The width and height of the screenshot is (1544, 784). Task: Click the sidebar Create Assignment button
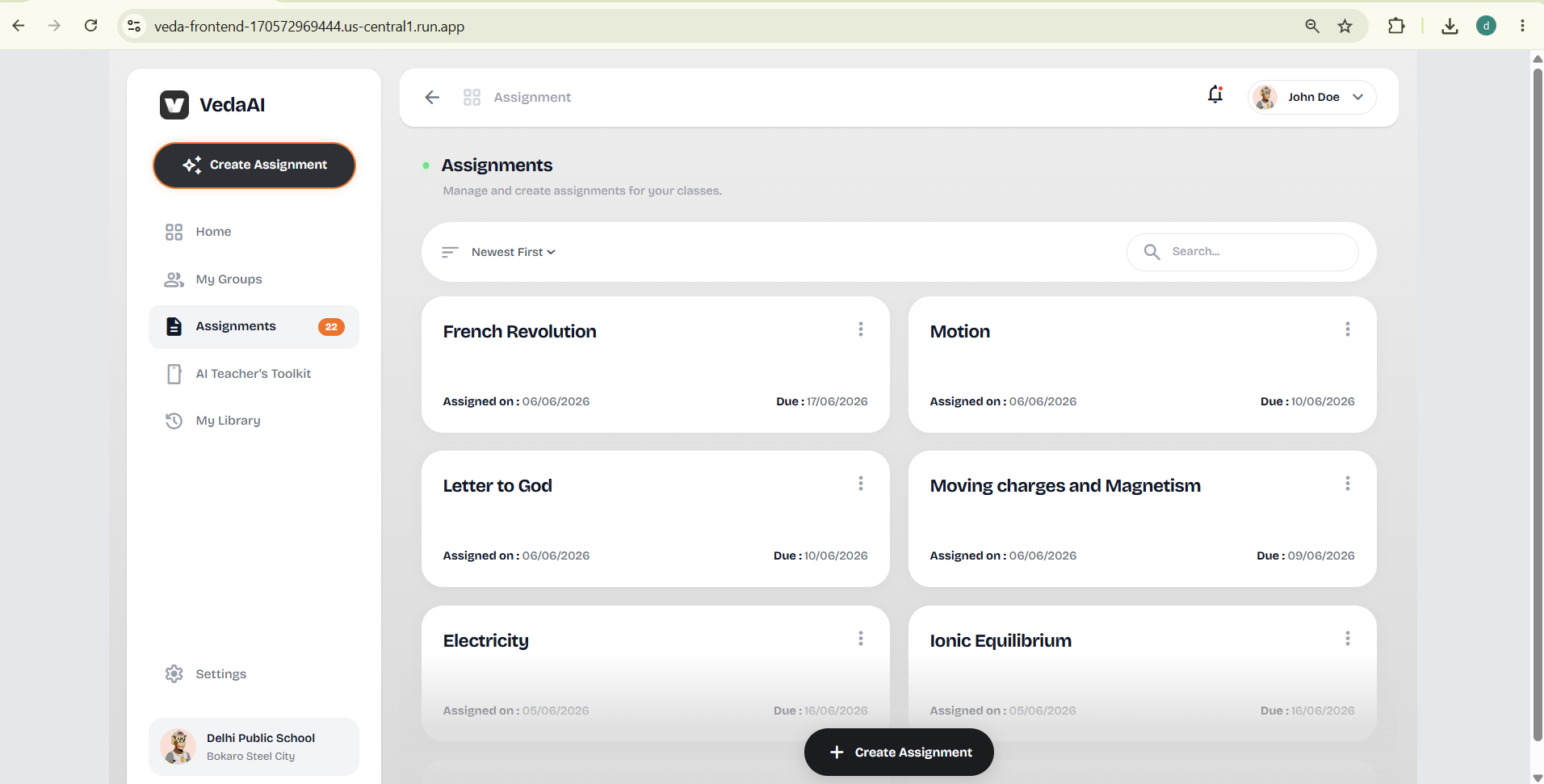coord(254,166)
